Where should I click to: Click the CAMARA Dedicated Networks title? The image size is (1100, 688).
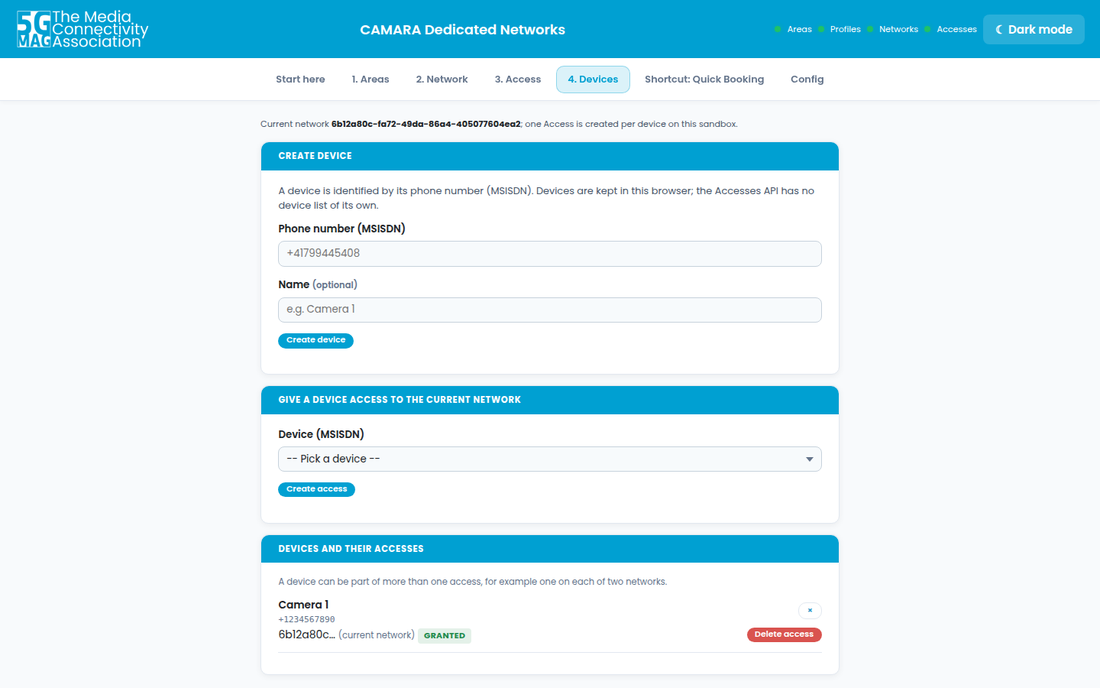point(462,29)
